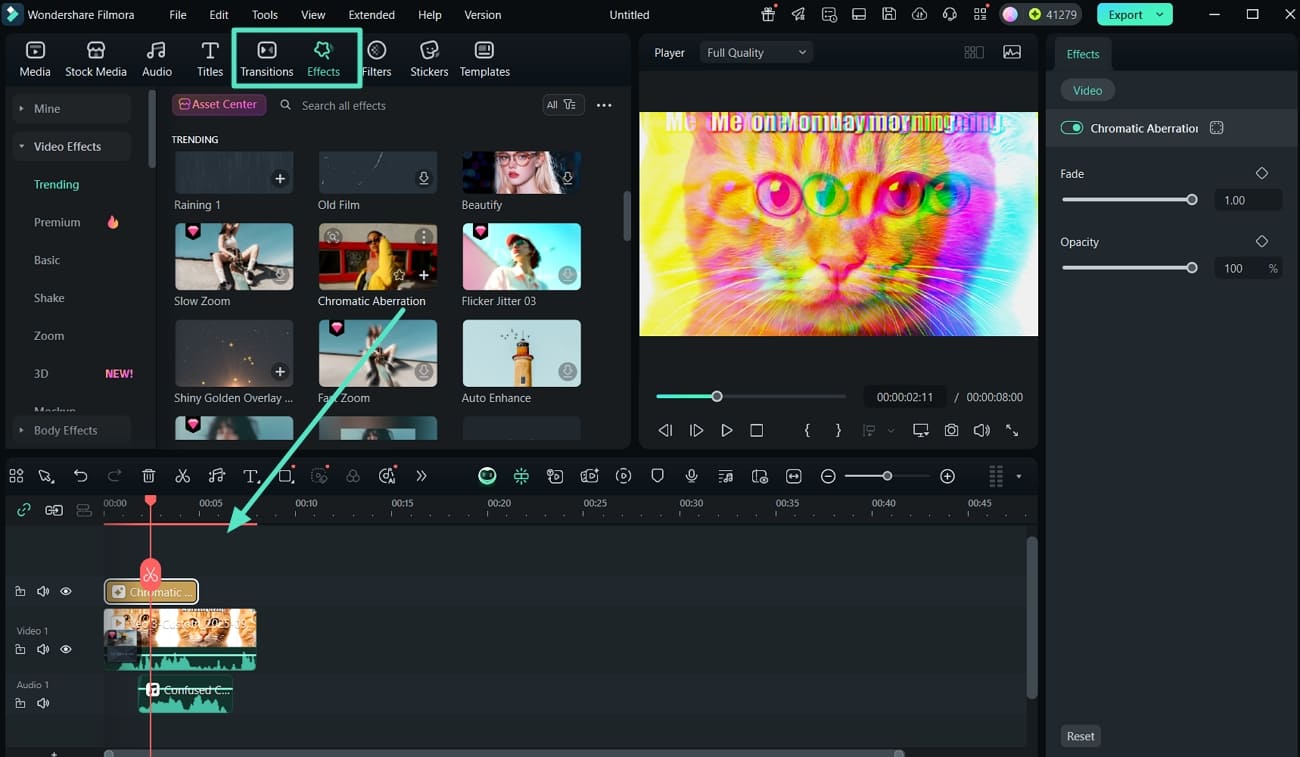The height and width of the screenshot is (757, 1300).
Task: Click the Search all effects field
Action: point(403,105)
